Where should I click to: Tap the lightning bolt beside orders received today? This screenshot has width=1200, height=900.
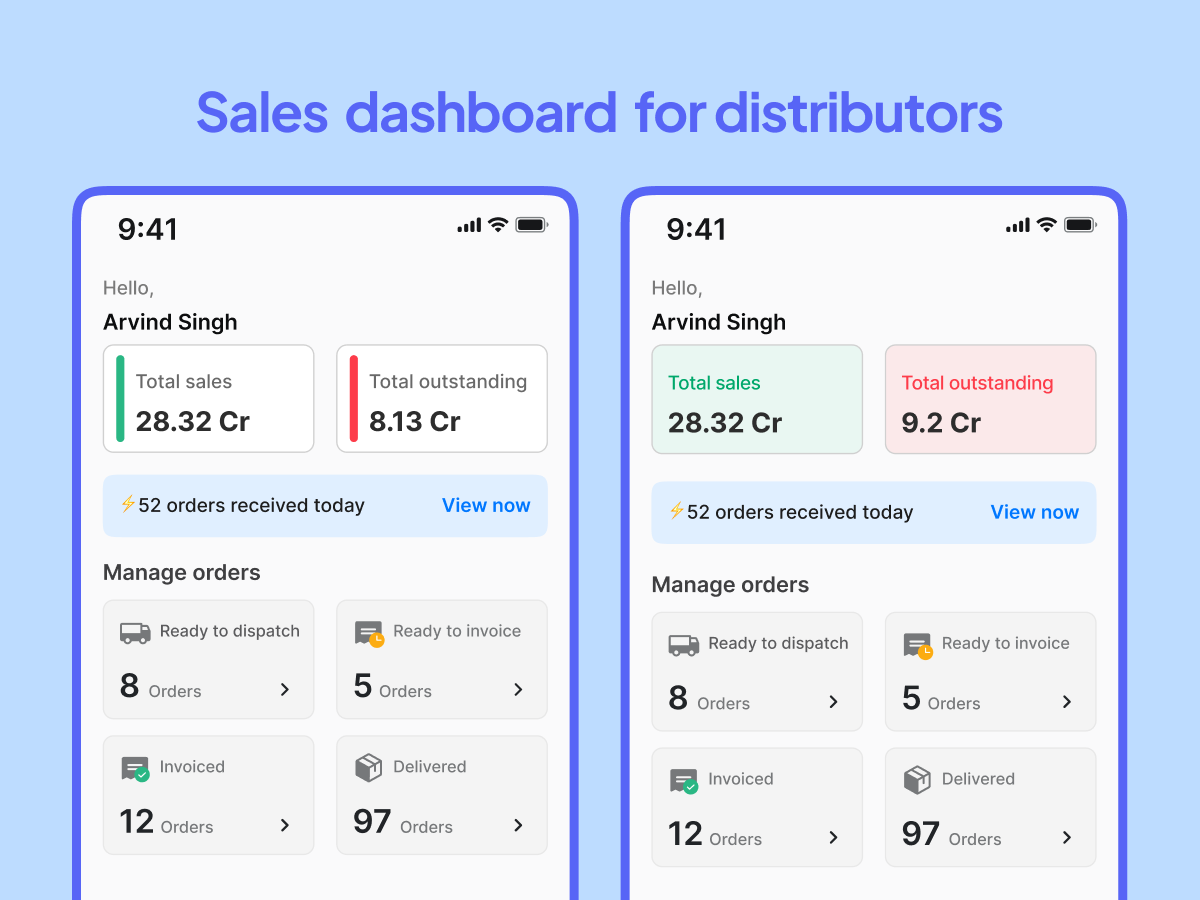[x=127, y=505]
